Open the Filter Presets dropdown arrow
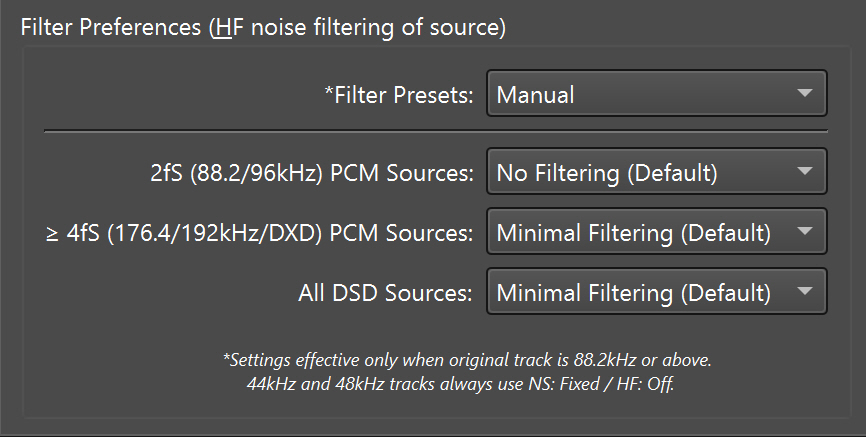This screenshot has height=437, width=866. tap(805, 95)
